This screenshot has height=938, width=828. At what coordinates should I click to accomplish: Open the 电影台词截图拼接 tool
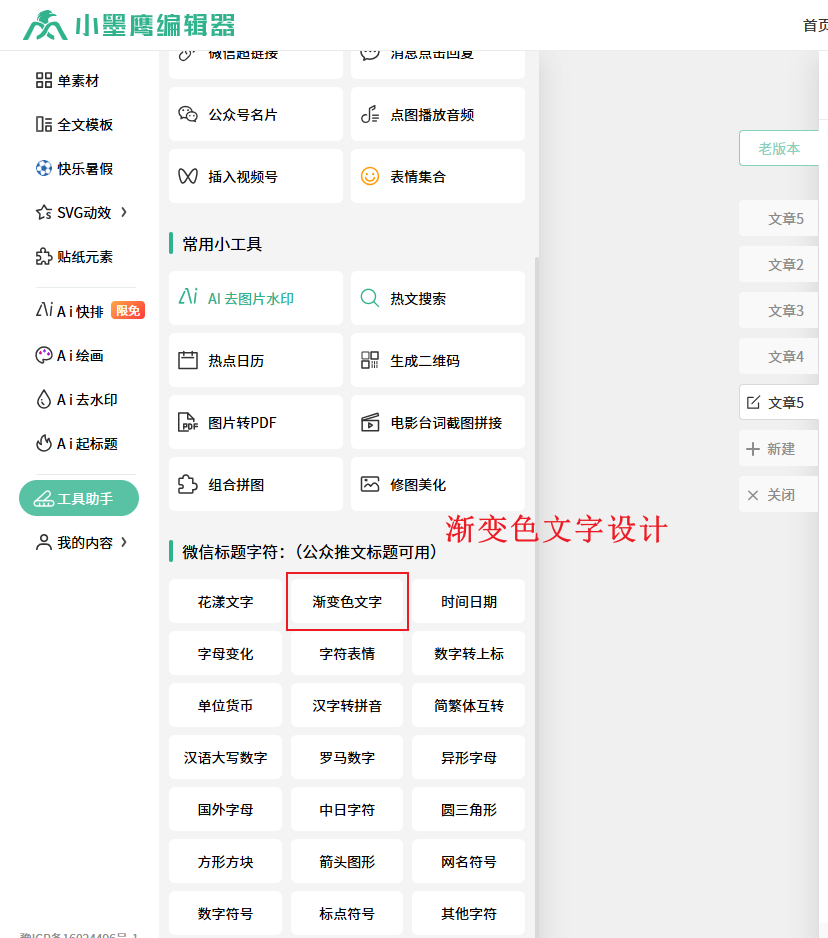[x=438, y=422]
